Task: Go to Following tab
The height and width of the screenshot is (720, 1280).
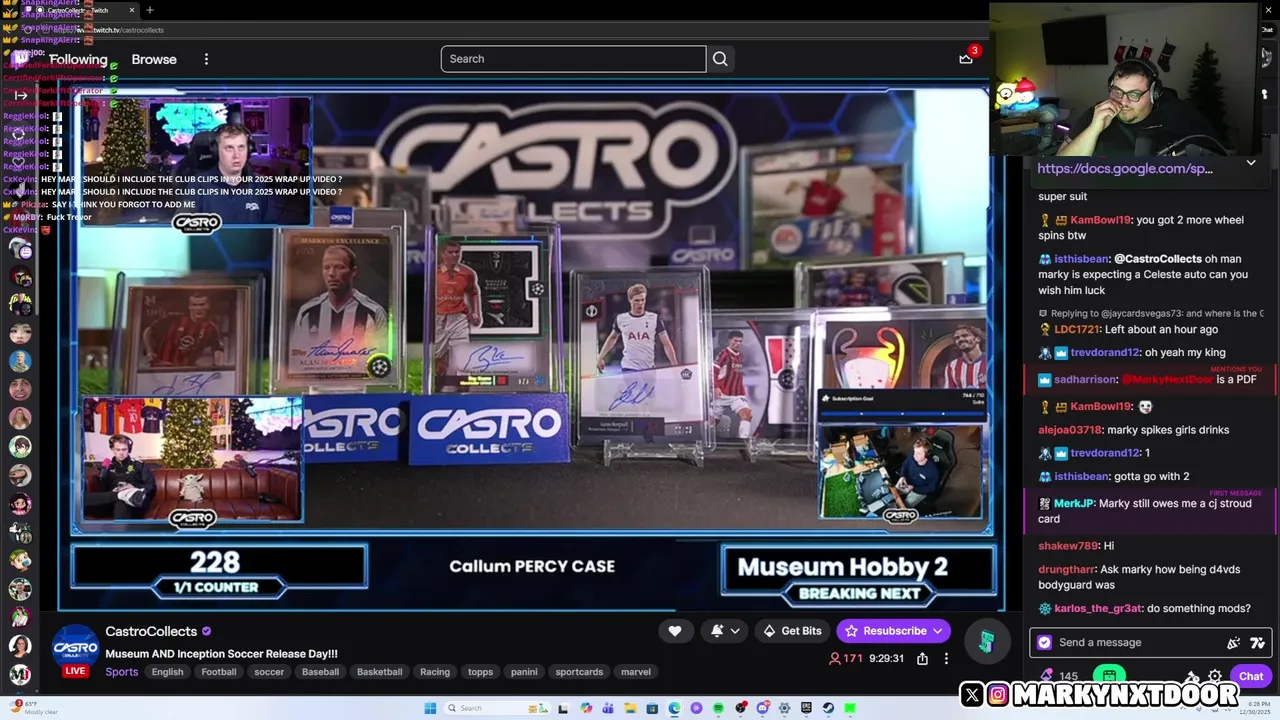Action: coord(78,59)
